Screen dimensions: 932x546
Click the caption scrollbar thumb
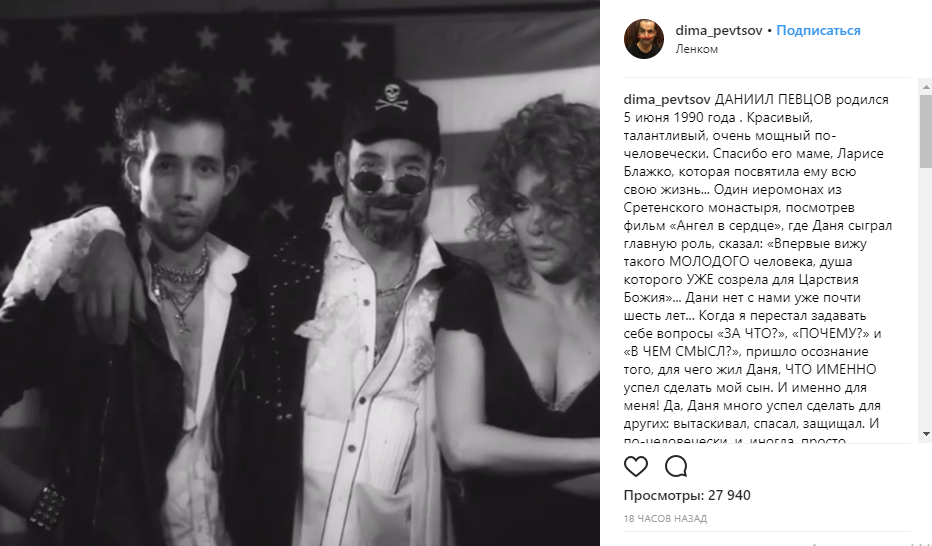[x=925, y=131]
